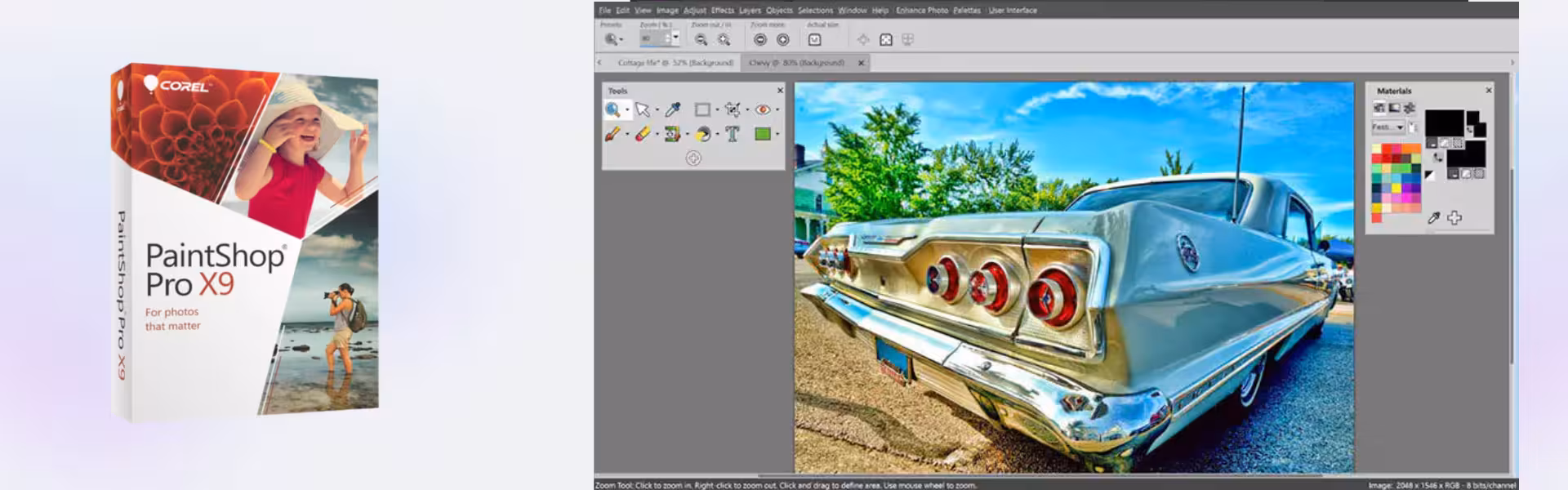Pick the yellow swatch in the palette
This screenshot has height=490, width=1568.
click(1396, 188)
